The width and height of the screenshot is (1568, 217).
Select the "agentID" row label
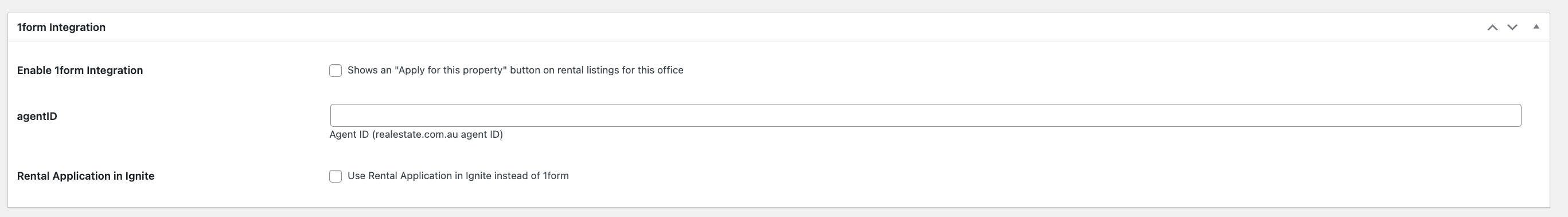(x=37, y=117)
